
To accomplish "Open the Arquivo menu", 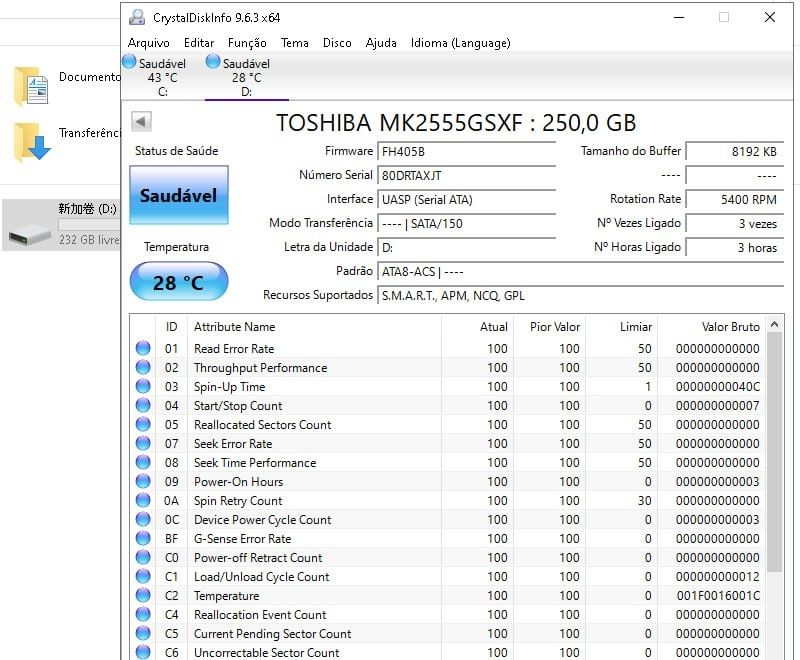I will [148, 43].
